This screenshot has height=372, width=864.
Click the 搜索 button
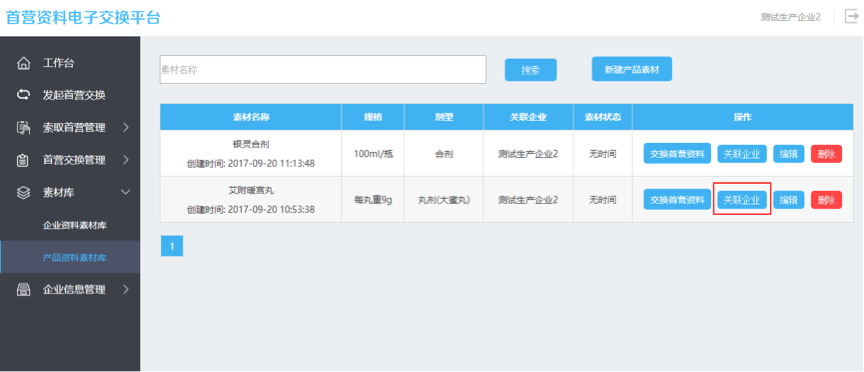(531, 70)
